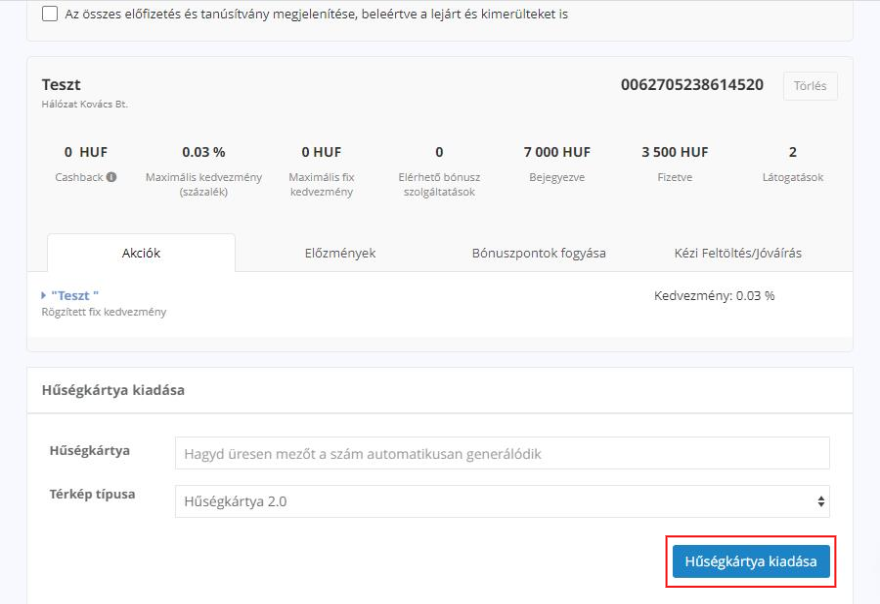Open the "Teszt" promotion link

pos(75,295)
